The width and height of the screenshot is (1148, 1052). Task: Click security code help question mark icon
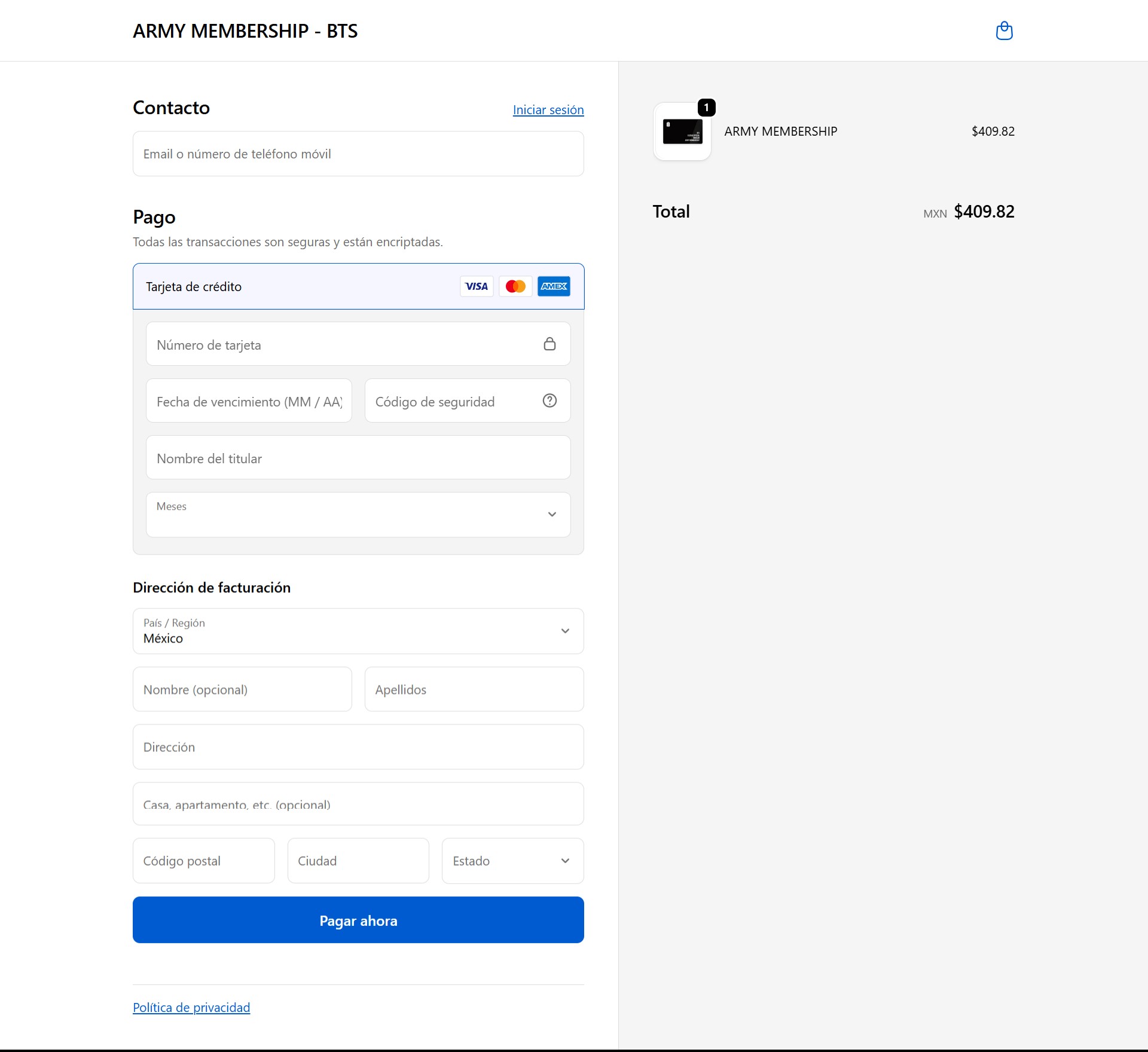point(549,400)
